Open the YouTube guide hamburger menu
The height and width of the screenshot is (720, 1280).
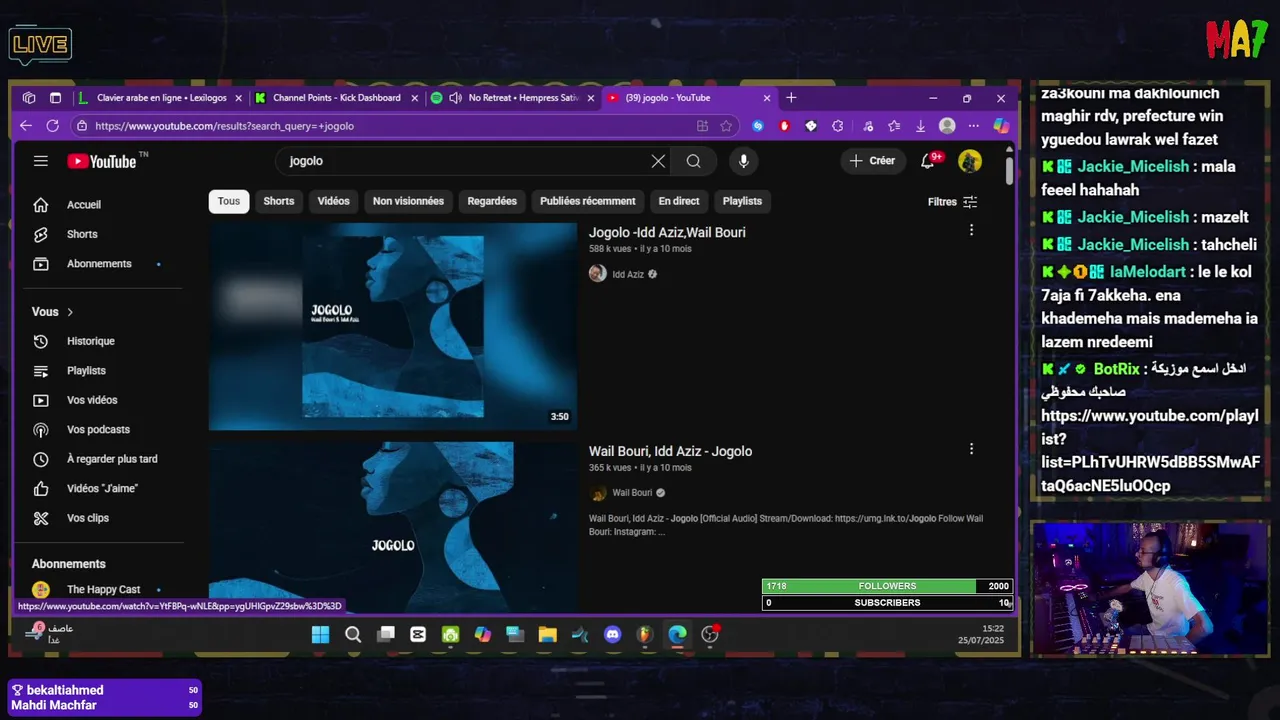tap(41, 161)
